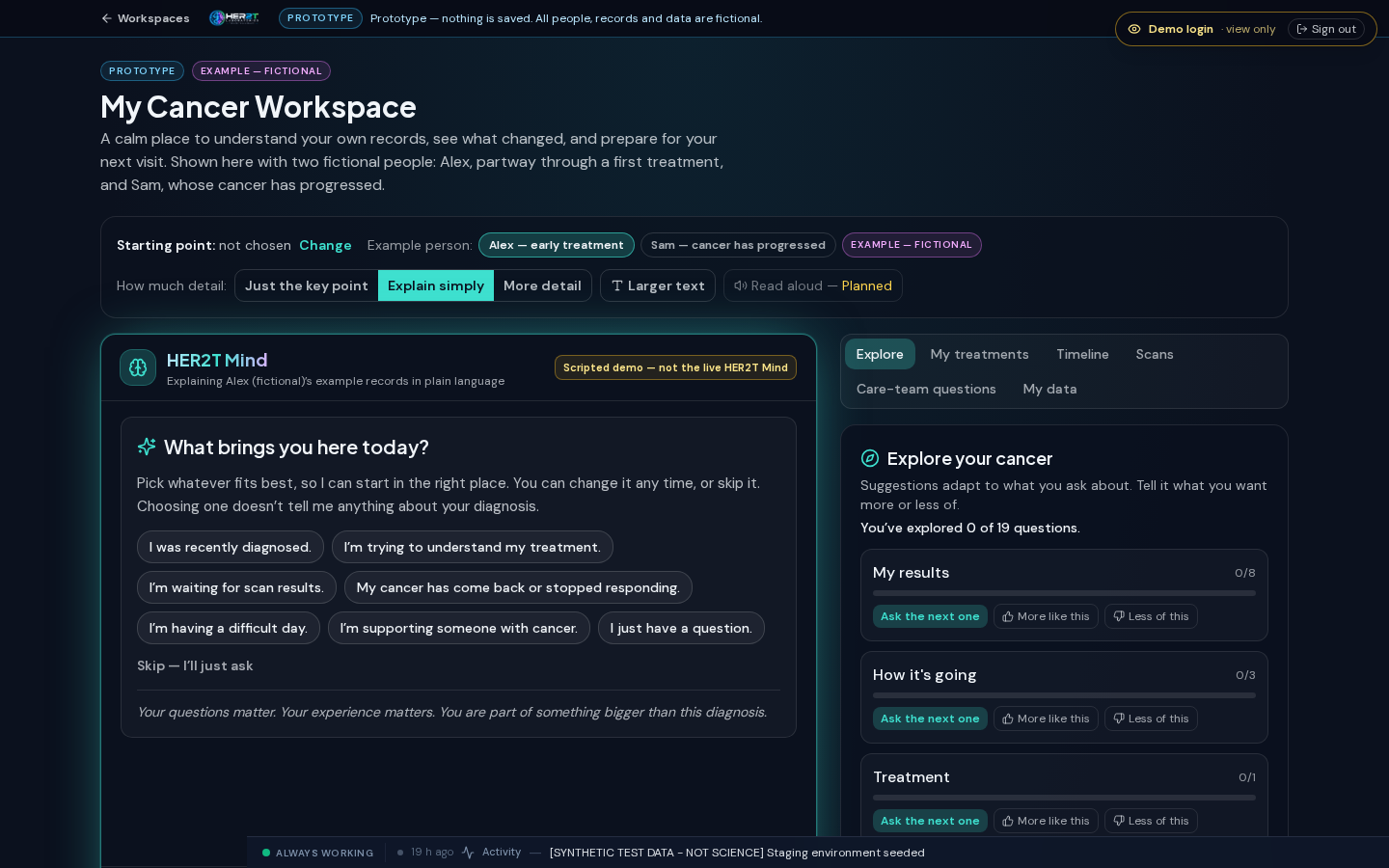This screenshot has height=868, width=1389.
Task: Pick 'I'm supporting someone with cancer.'
Action: pyautogui.click(x=459, y=628)
